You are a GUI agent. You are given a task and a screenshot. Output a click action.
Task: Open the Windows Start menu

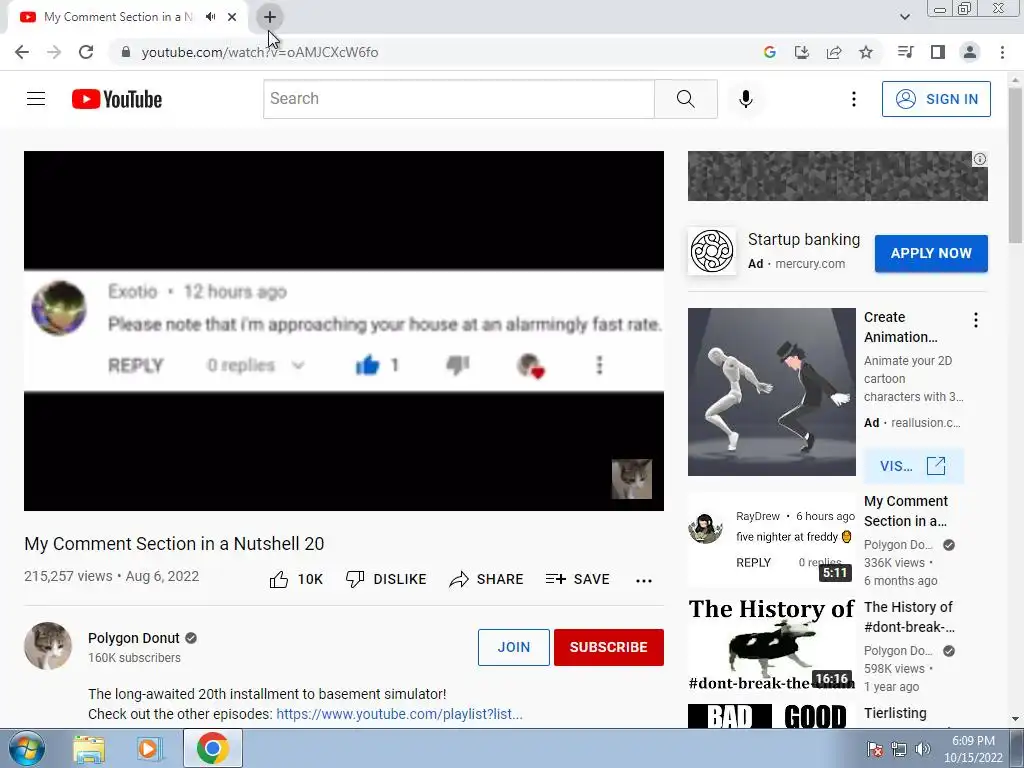(26, 748)
